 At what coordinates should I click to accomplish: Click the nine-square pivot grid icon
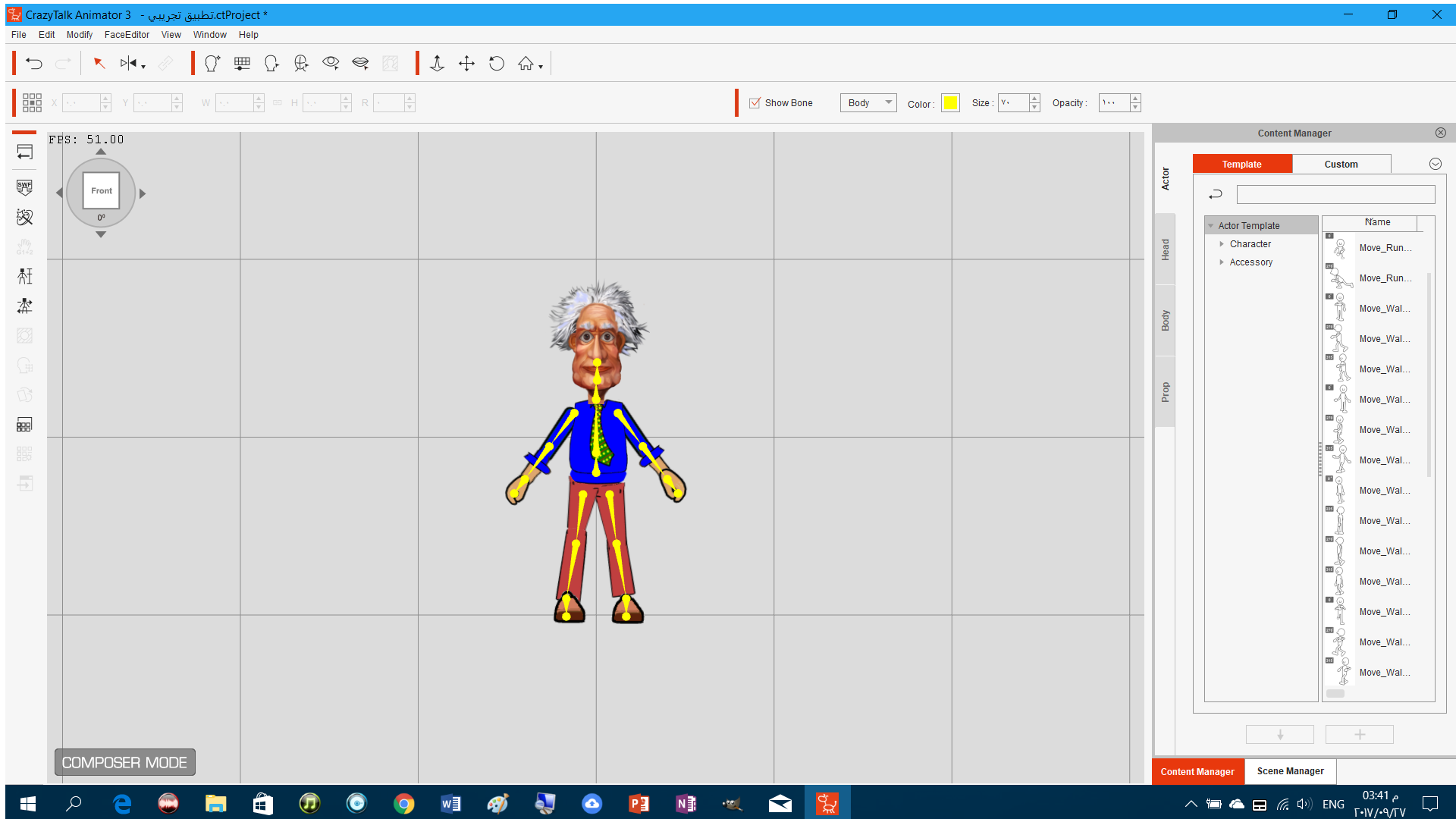(x=32, y=103)
